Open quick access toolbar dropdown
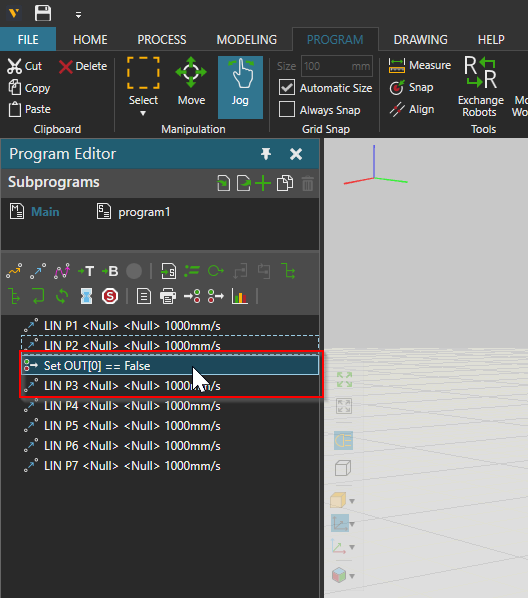528x598 pixels. point(78,15)
